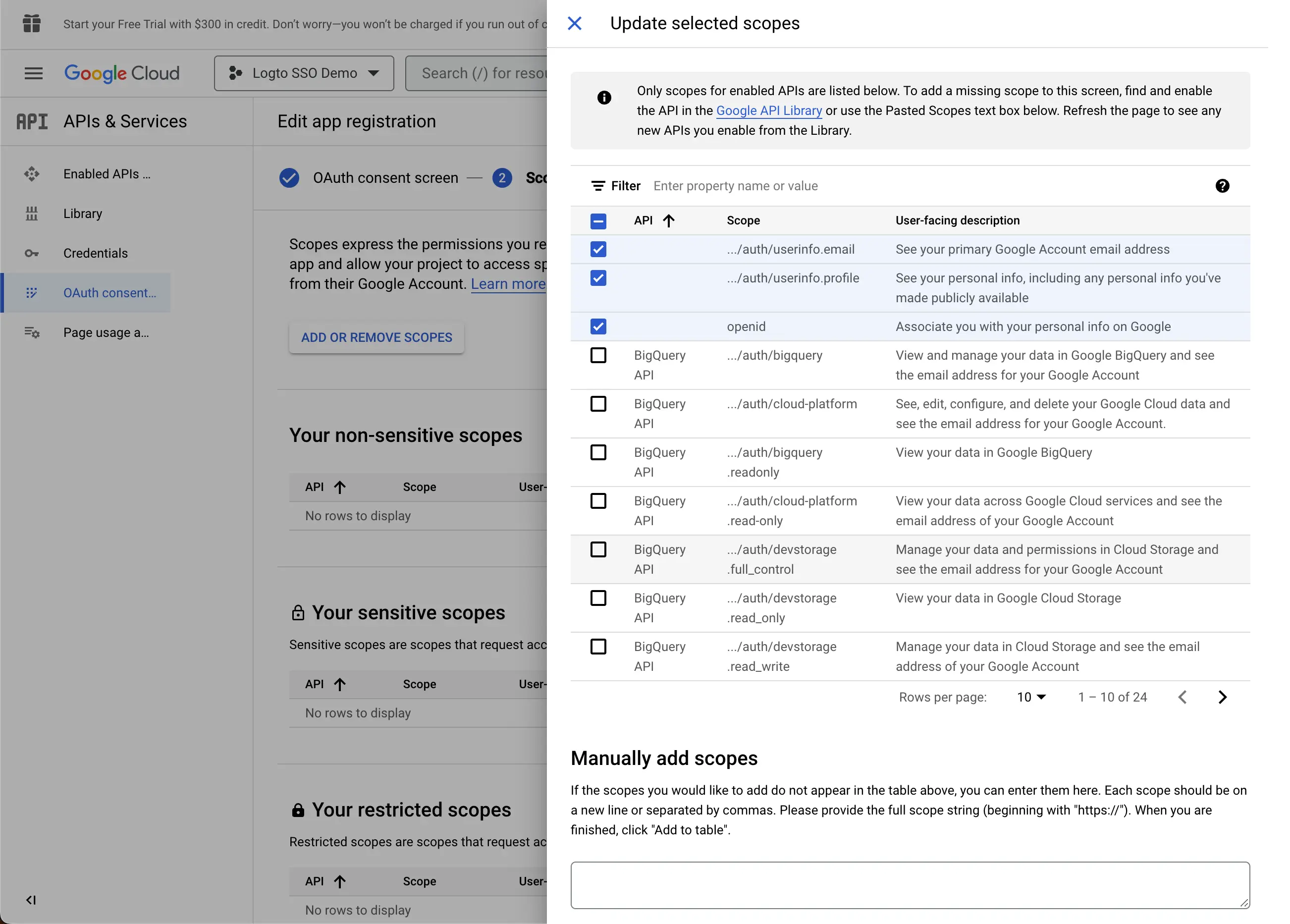Image resolution: width=1290 pixels, height=924 pixels.
Task: Click previous page arrow in pagination
Action: point(1183,697)
